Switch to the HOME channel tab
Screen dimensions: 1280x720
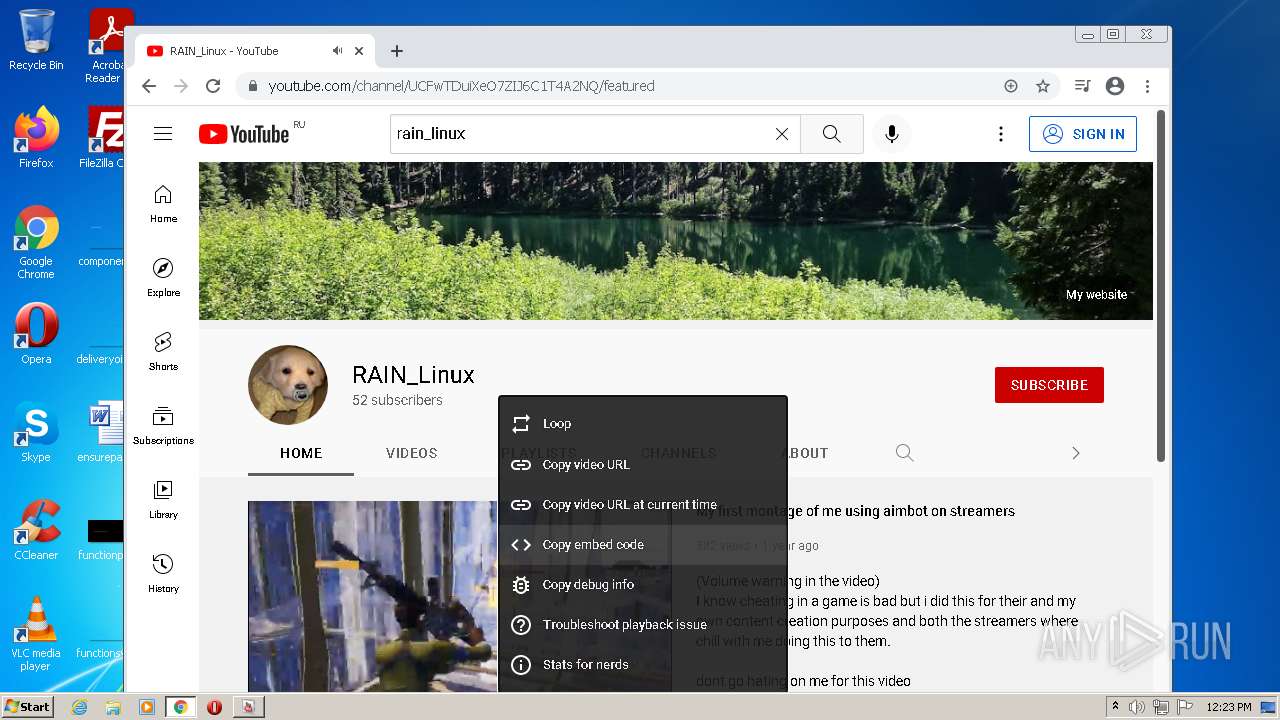(x=301, y=453)
